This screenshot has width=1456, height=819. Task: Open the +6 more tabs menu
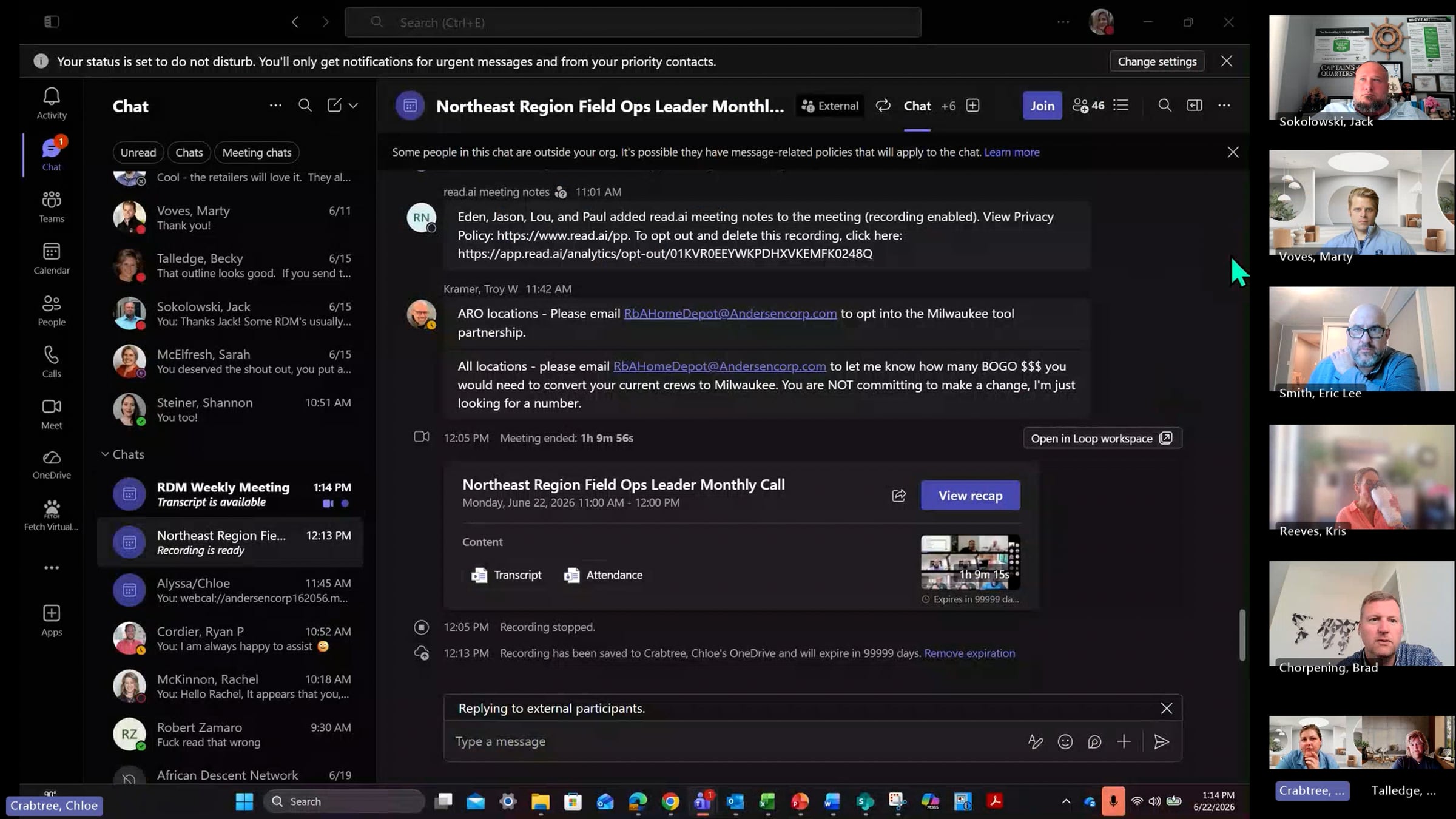948,106
